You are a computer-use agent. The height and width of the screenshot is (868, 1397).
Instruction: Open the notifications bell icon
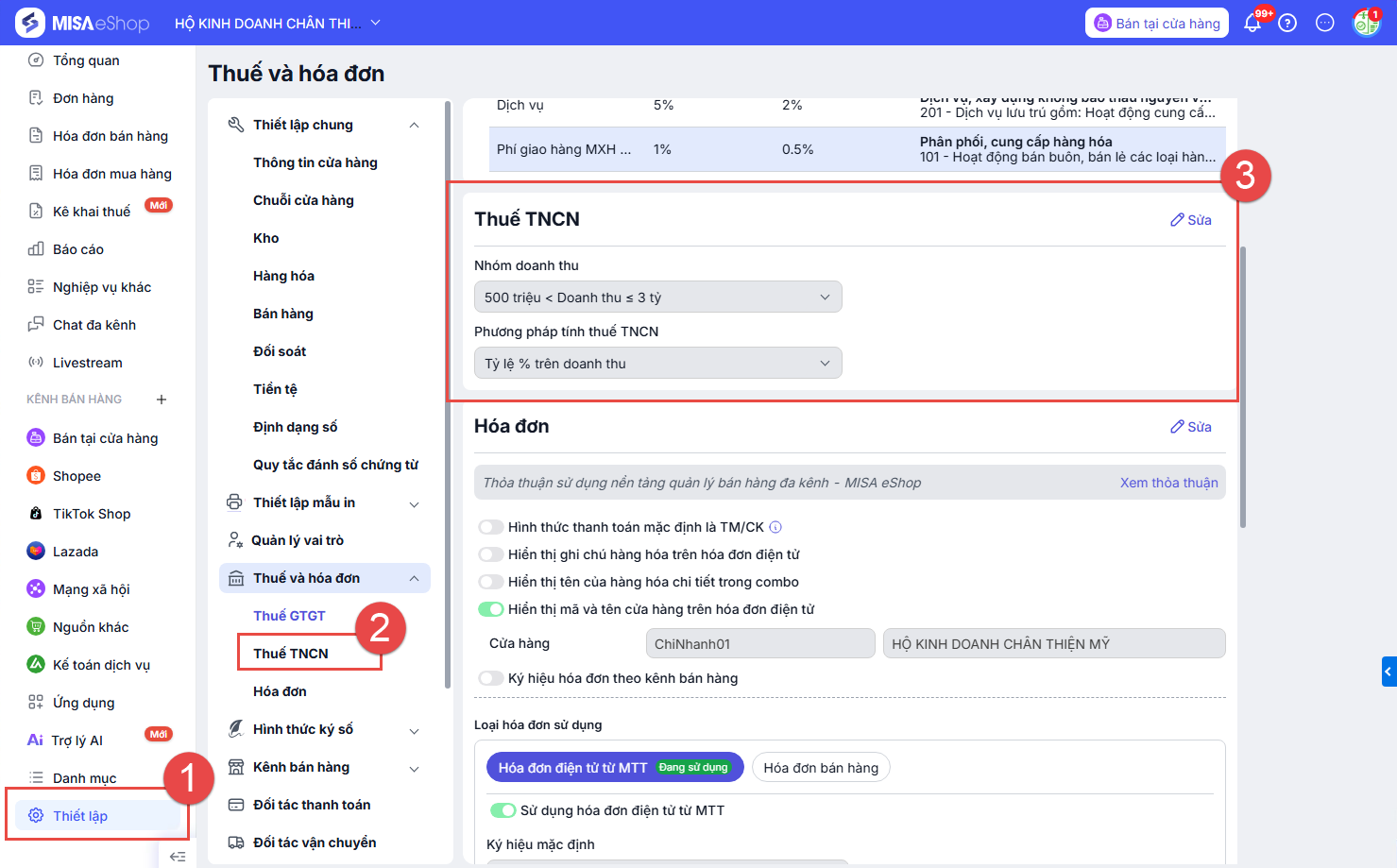coord(1252,24)
